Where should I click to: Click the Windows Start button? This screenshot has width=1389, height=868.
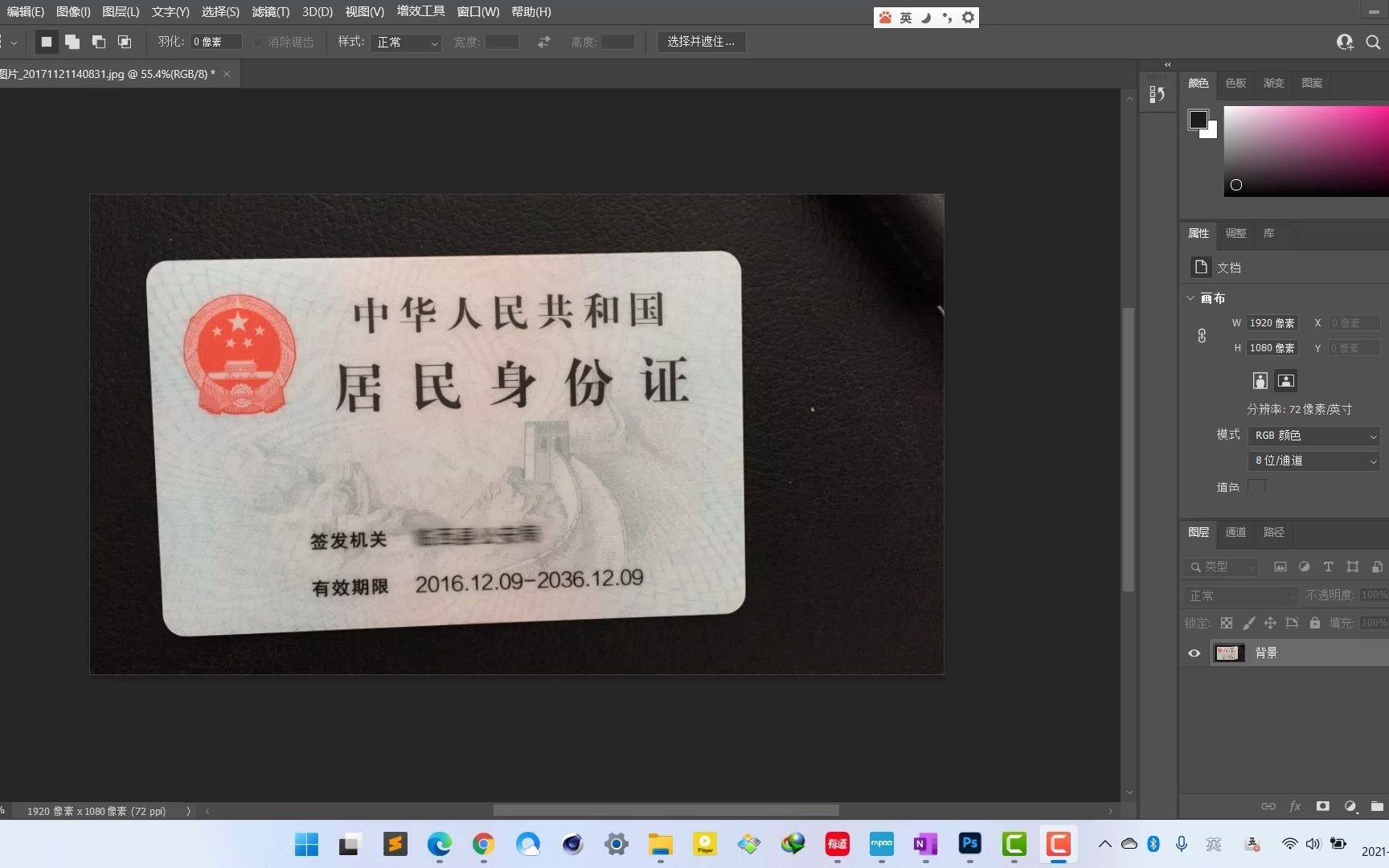click(306, 844)
